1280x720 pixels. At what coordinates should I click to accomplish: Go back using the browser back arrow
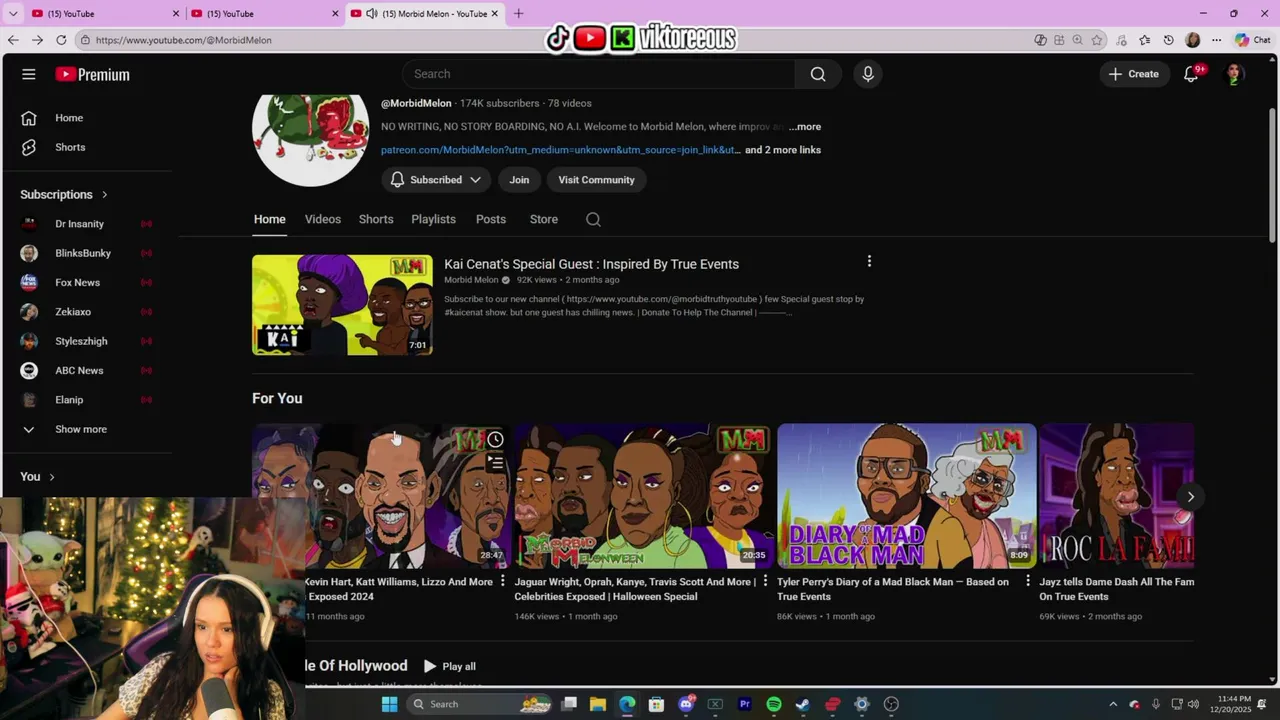[13, 40]
